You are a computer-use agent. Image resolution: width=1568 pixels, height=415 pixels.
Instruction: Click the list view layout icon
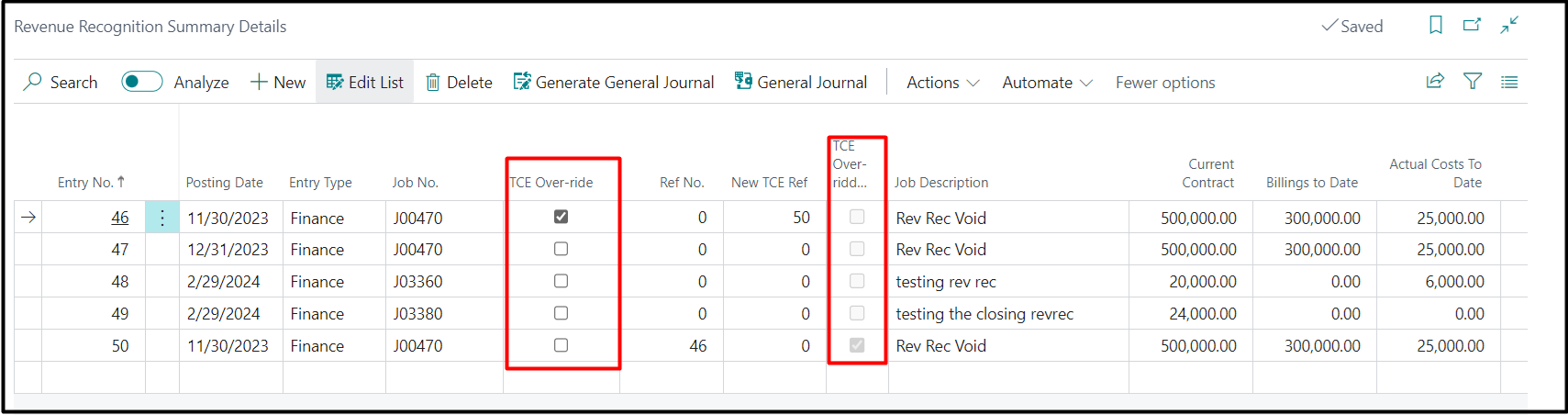(x=1509, y=82)
